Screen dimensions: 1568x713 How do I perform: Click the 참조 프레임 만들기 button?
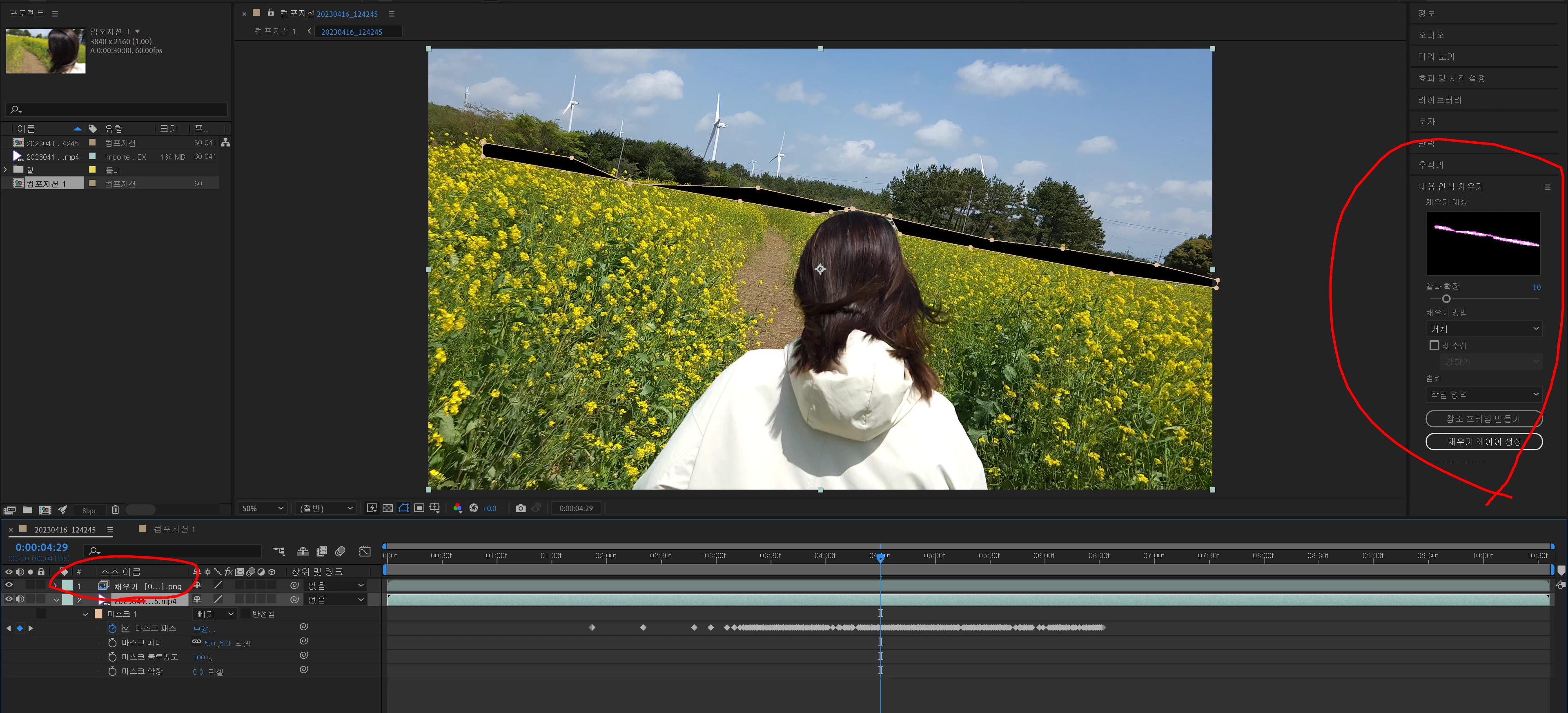tap(1483, 419)
